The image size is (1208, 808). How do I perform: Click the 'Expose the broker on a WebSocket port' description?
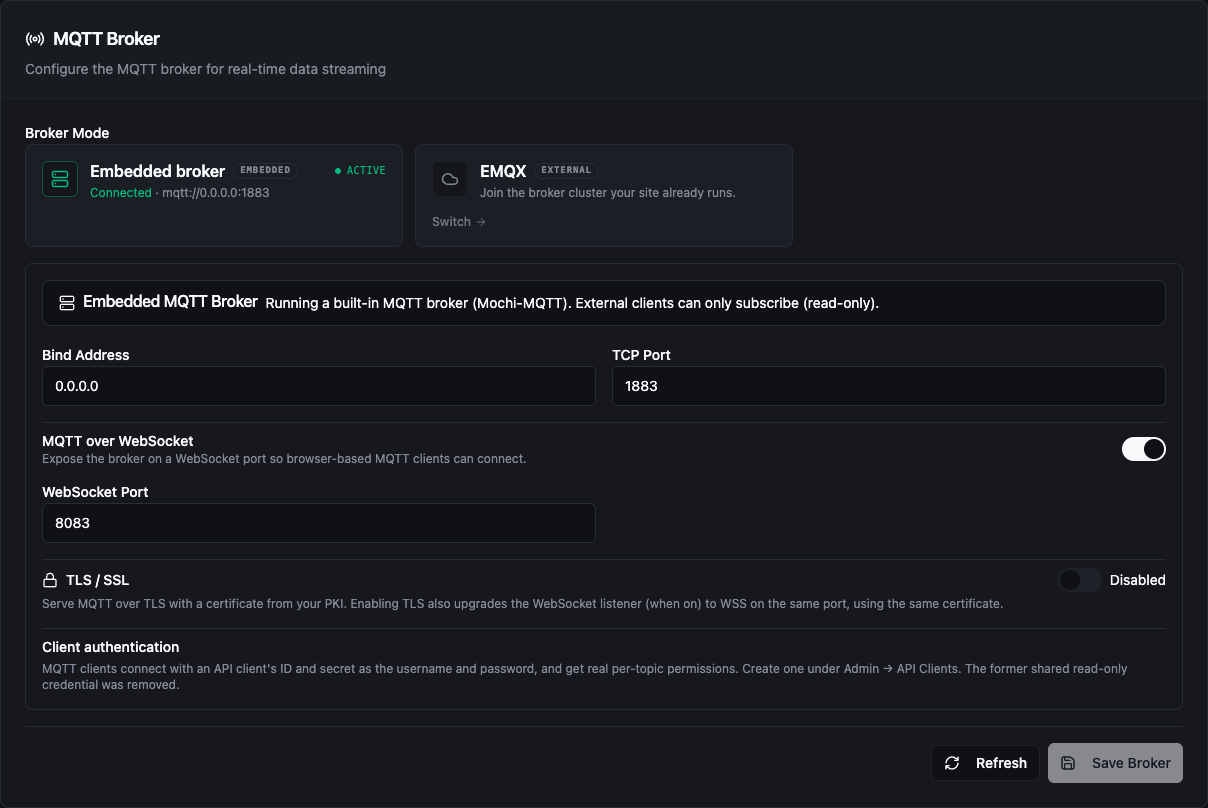[x=284, y=459]
